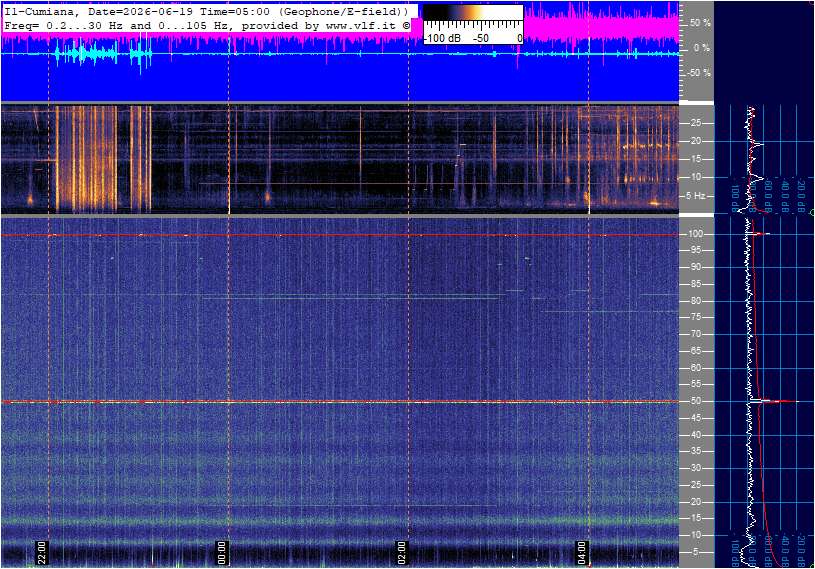Click the 75 frequency axis label
Screen dimensions: 815x569
click(x=695, y=317)
